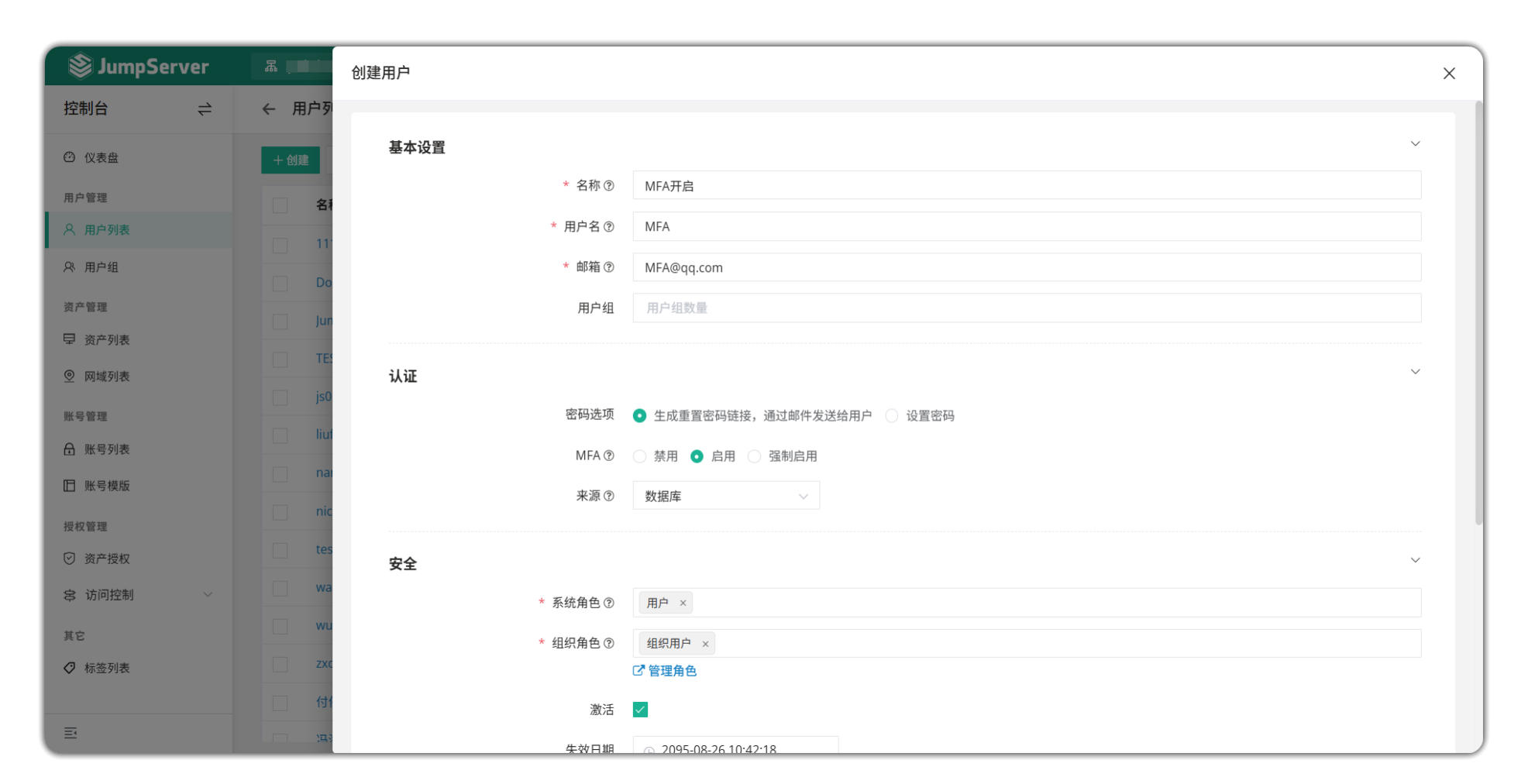Click the sidebar toggle swap icon by 控制台
The image size is (1528, 784).
coord(205,109)
